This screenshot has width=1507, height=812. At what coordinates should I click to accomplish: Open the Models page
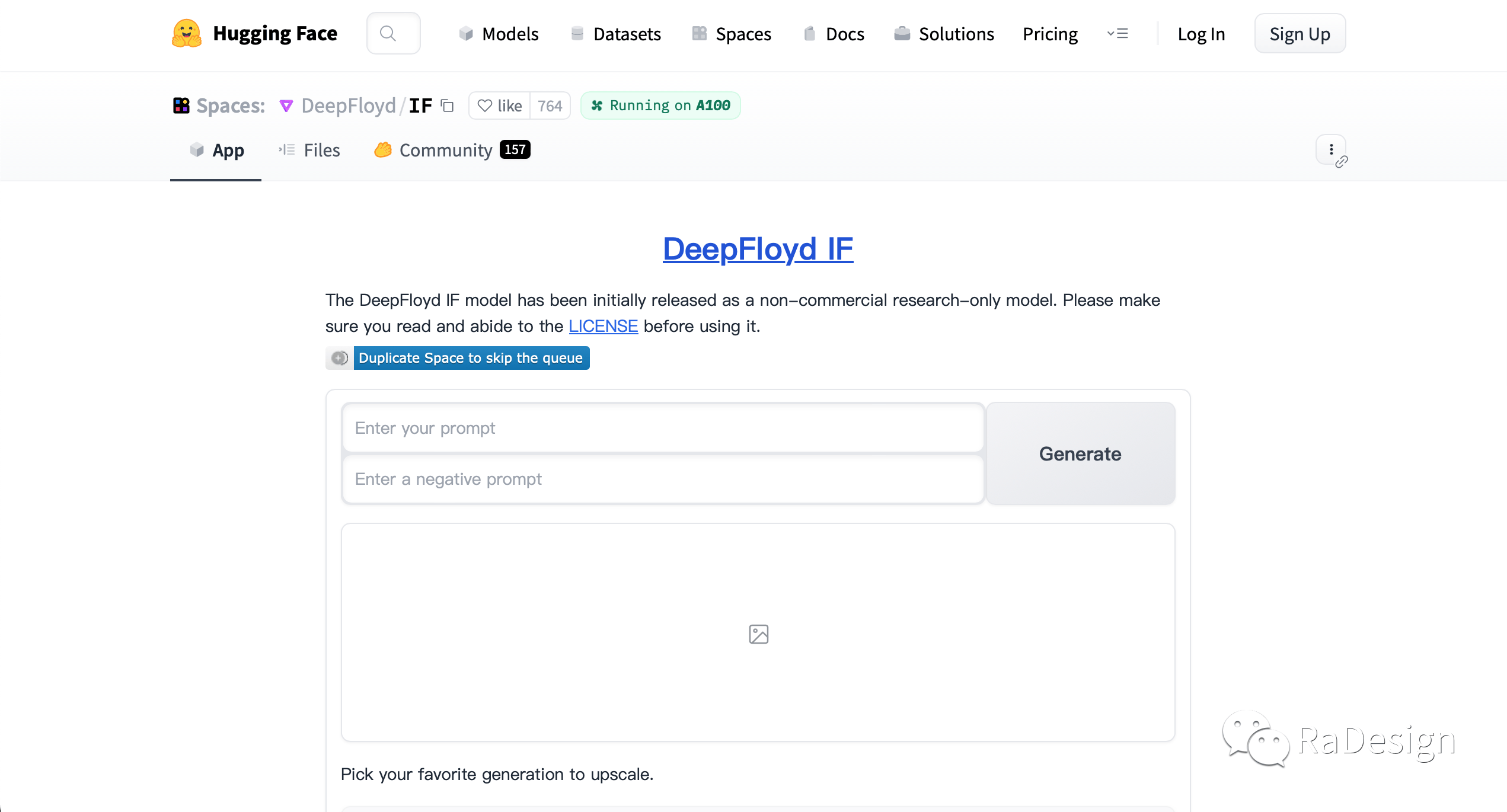click(499, 34)
